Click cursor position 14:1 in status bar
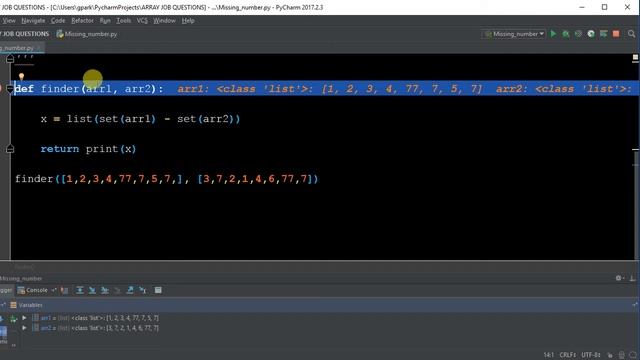 (549, 355)
